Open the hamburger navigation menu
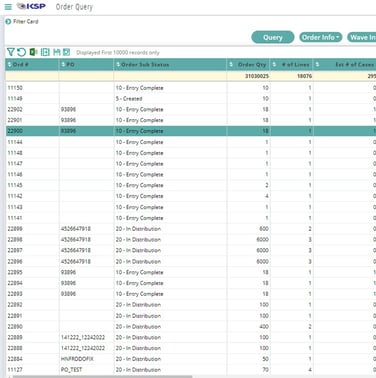 (x=8, y=7)
